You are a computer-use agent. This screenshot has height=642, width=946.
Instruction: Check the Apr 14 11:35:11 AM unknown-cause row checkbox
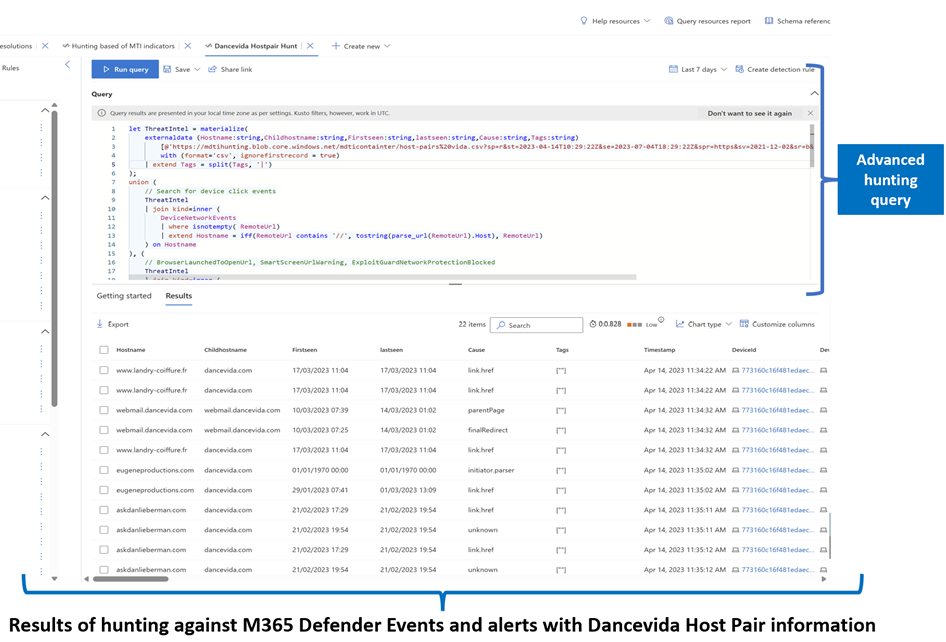click(x=104, y=530)
